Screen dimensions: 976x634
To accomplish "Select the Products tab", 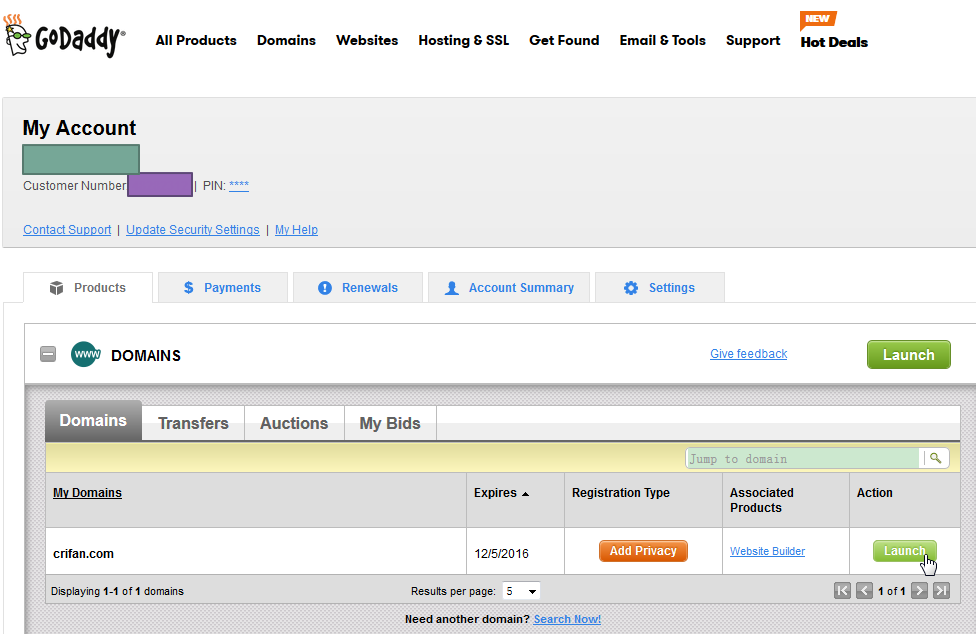I will (x=88, y=287).
